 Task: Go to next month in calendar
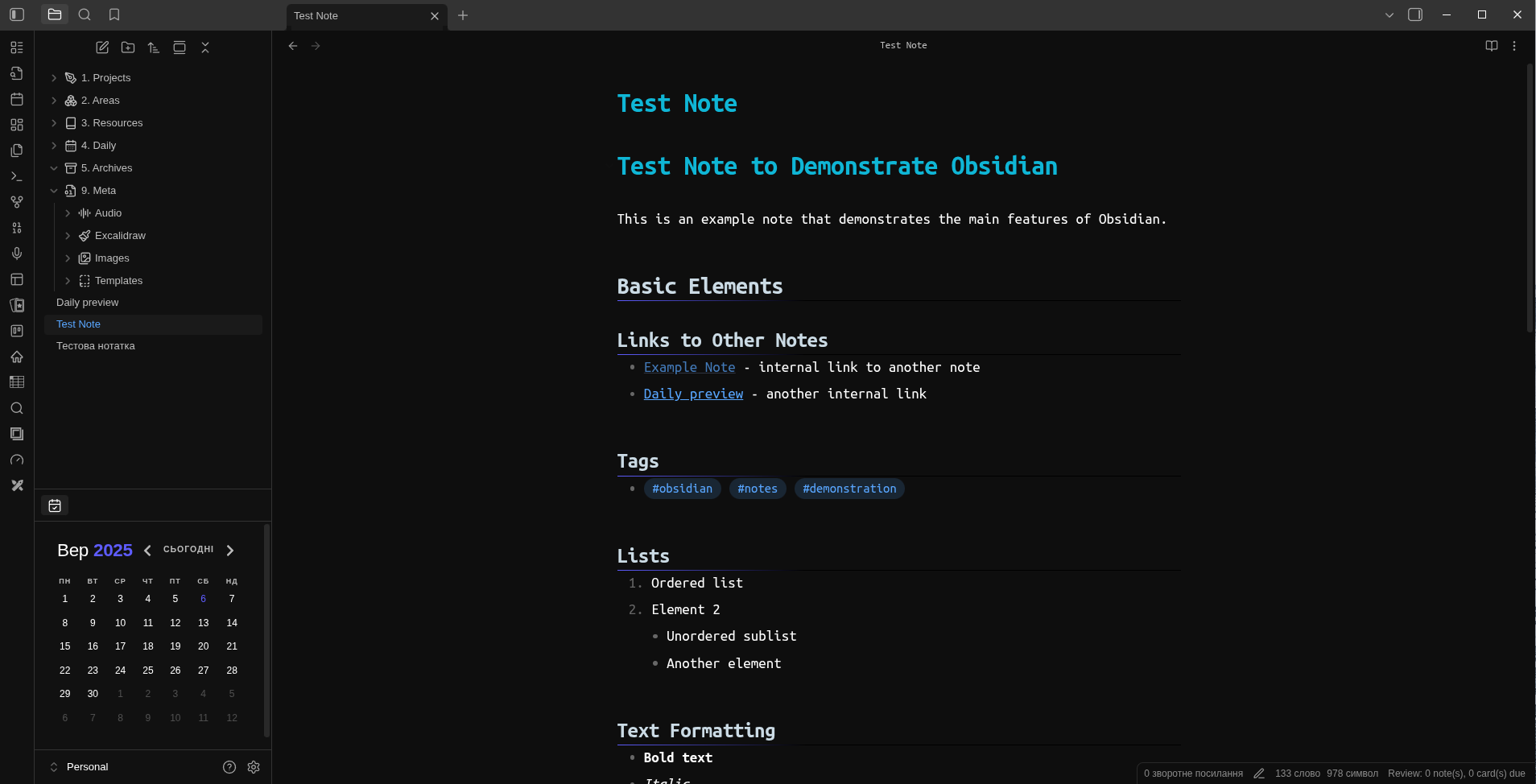(x=230, y=551)
